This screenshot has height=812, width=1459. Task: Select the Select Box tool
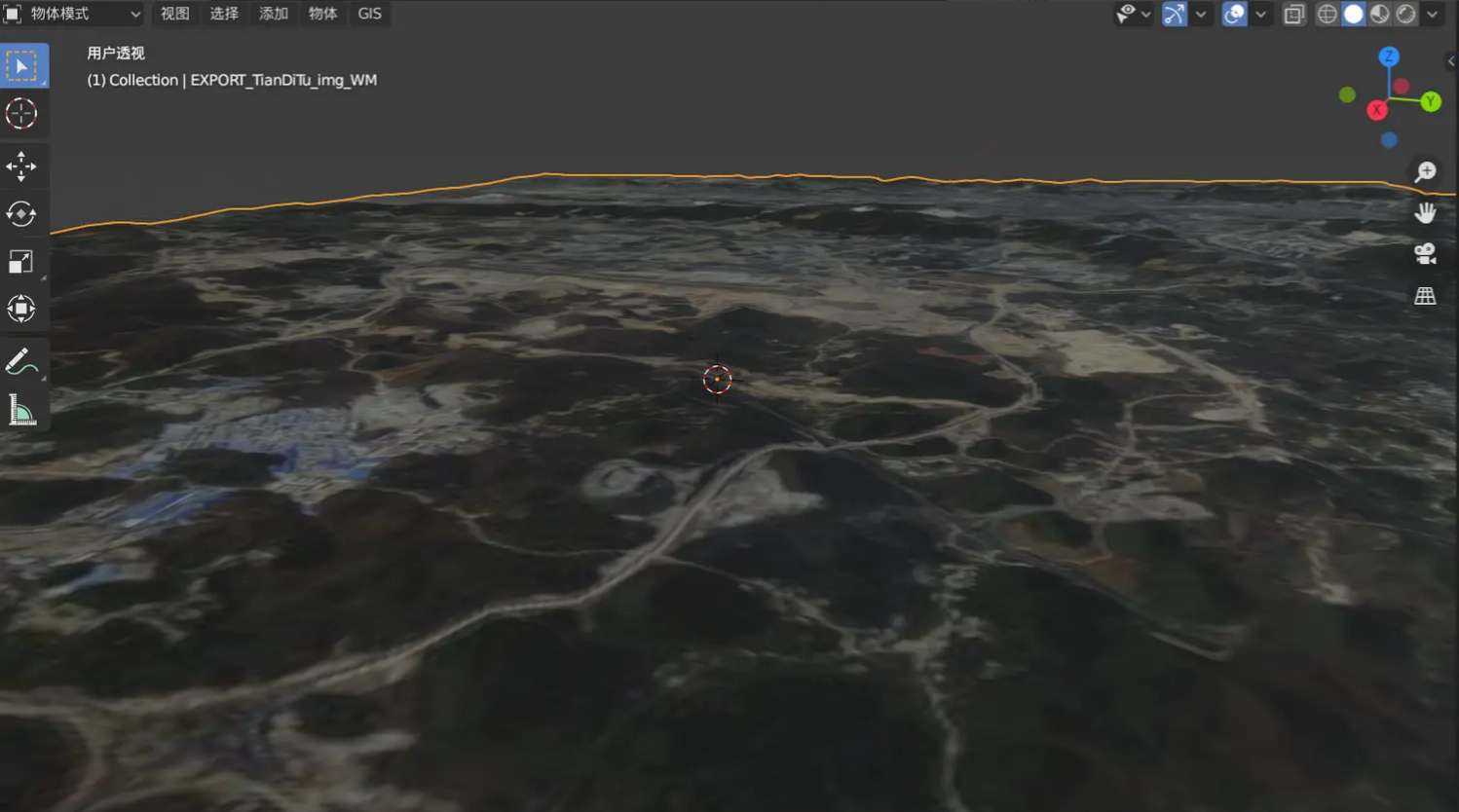click(22, 66)
